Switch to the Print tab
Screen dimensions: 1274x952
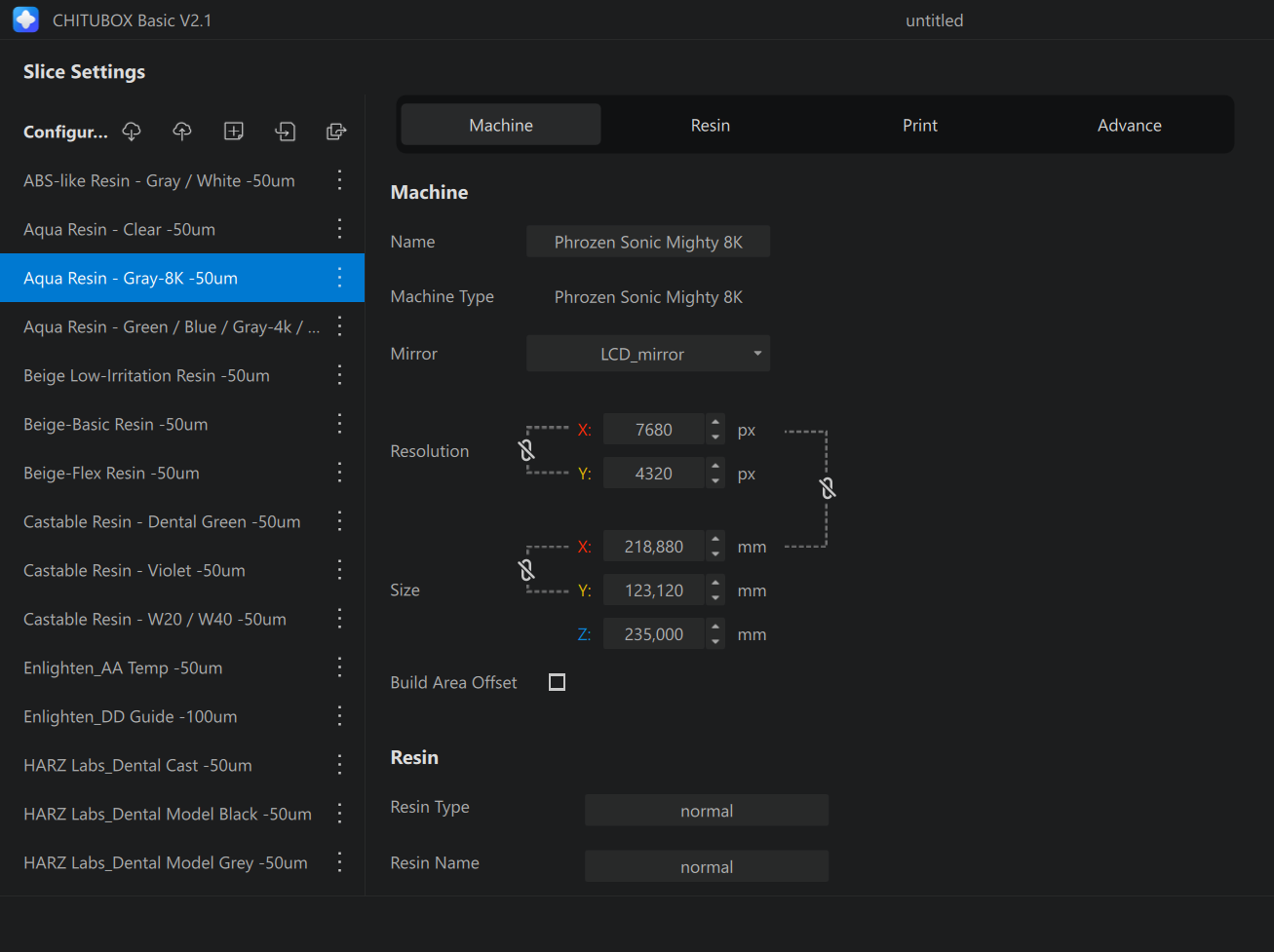point(920,125)
